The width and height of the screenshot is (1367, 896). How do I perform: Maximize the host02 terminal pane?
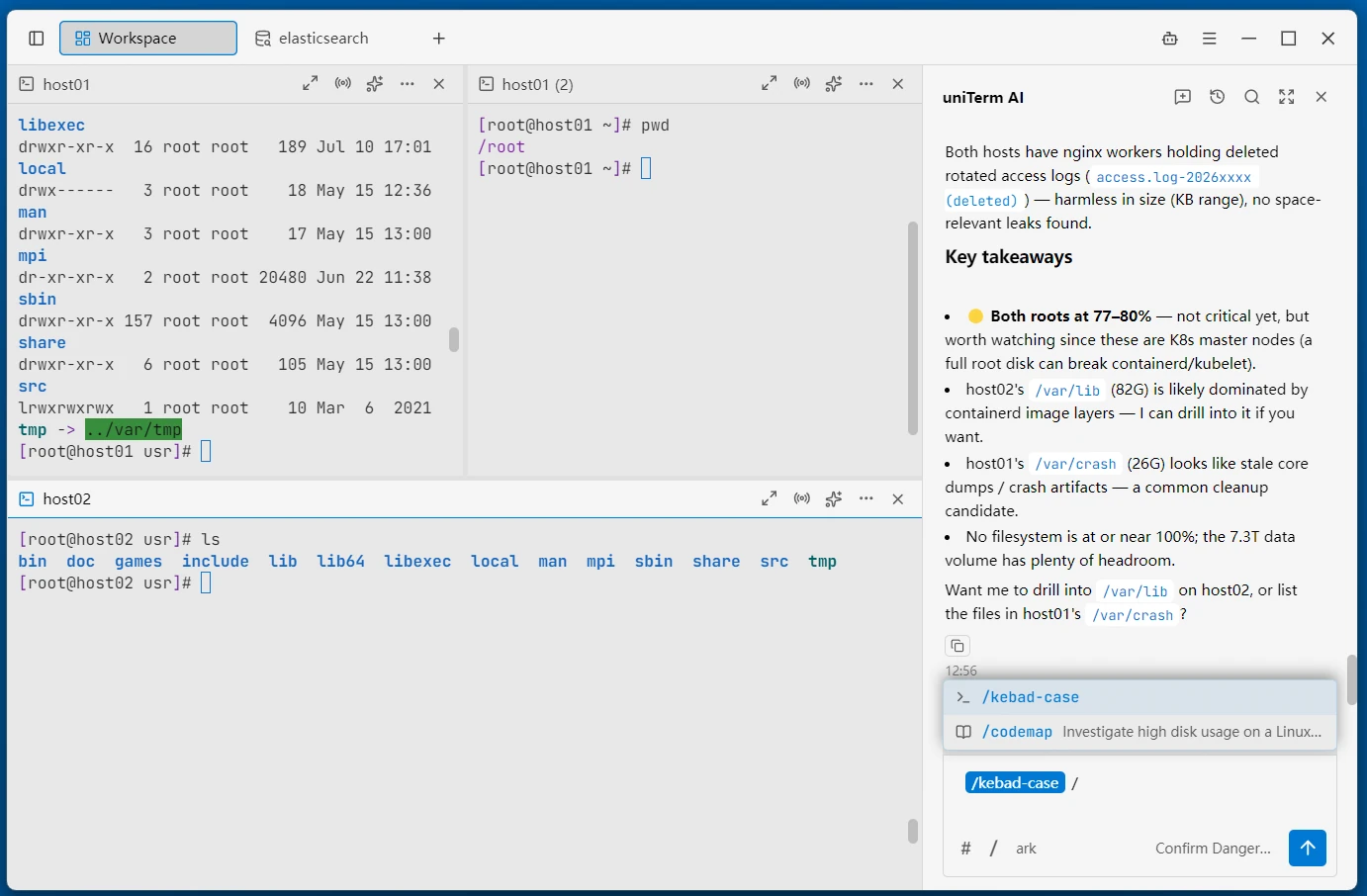[x=770, y=498]
